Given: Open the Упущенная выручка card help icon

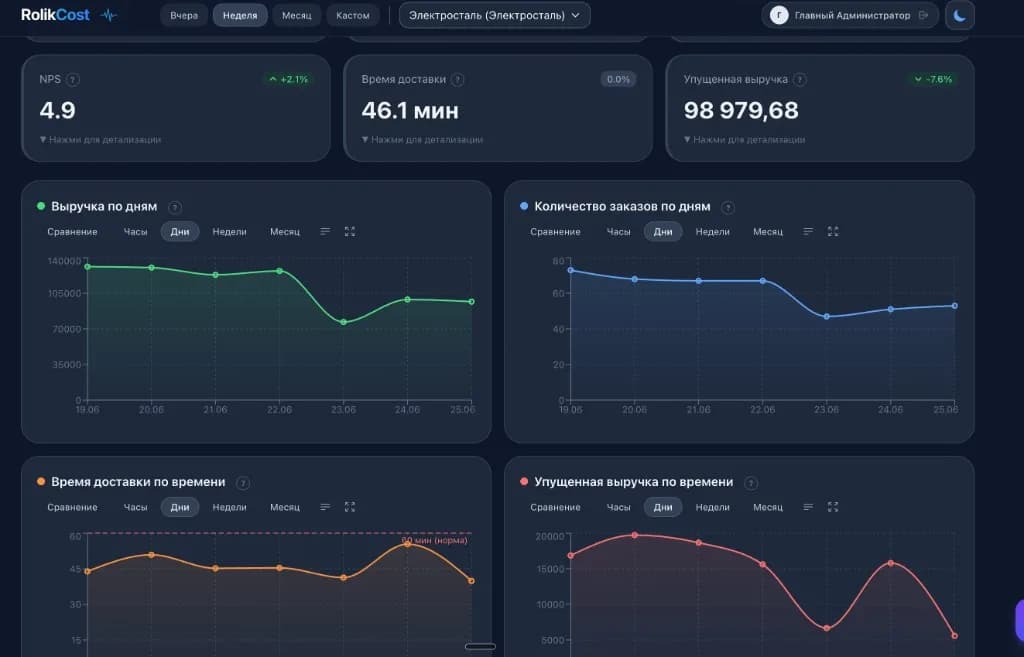Looking at the screenshot, I should (x=799, y=80).
